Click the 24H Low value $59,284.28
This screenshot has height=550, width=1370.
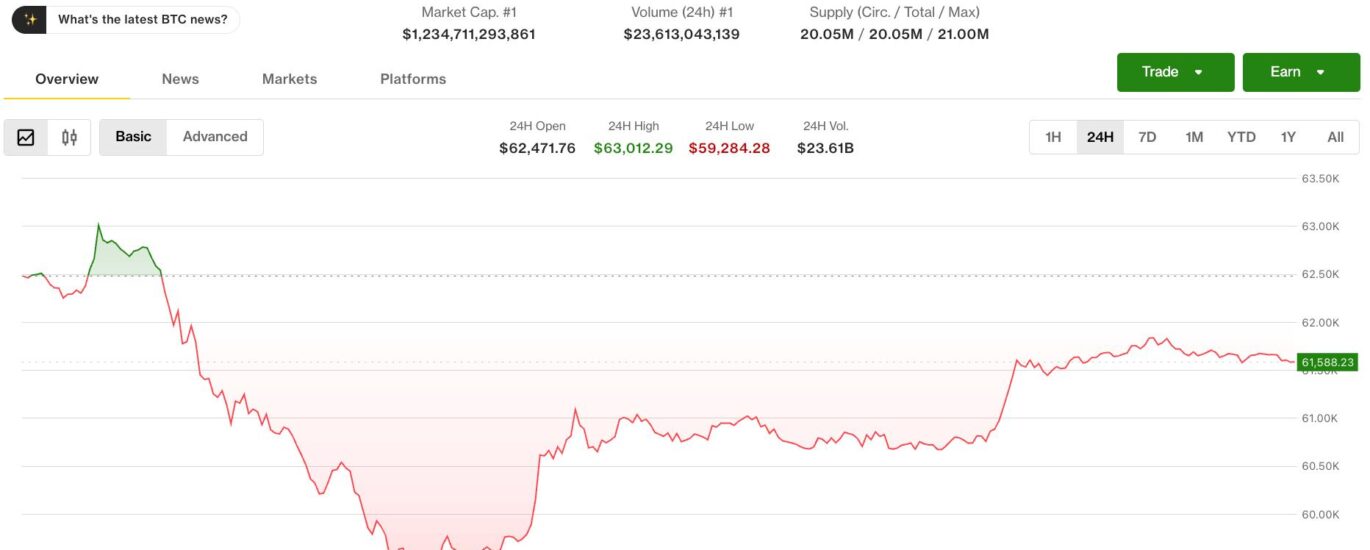pyautogui.click(x=729, y=148)
